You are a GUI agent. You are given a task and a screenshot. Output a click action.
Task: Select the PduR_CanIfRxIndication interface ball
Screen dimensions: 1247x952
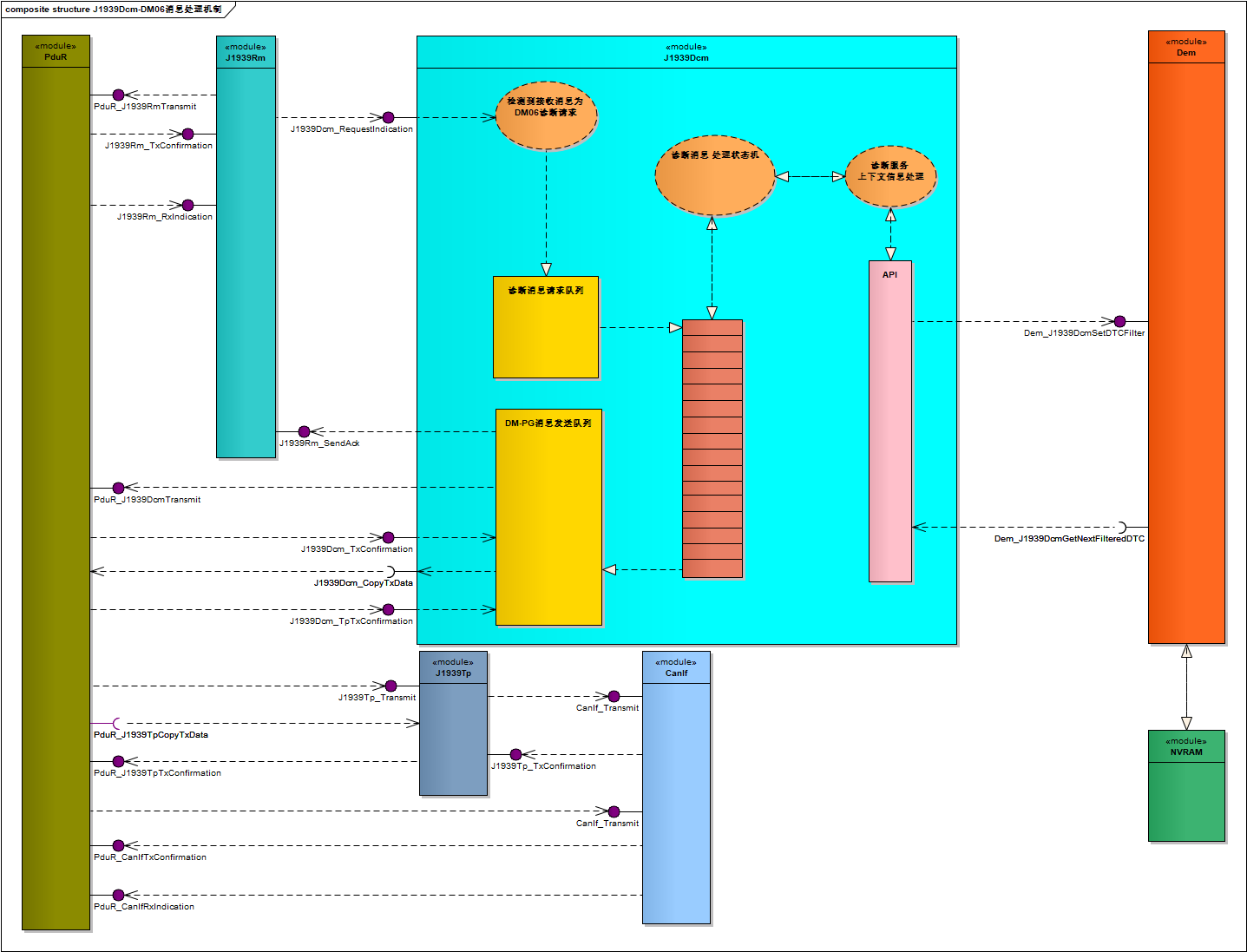coord(119,895)
